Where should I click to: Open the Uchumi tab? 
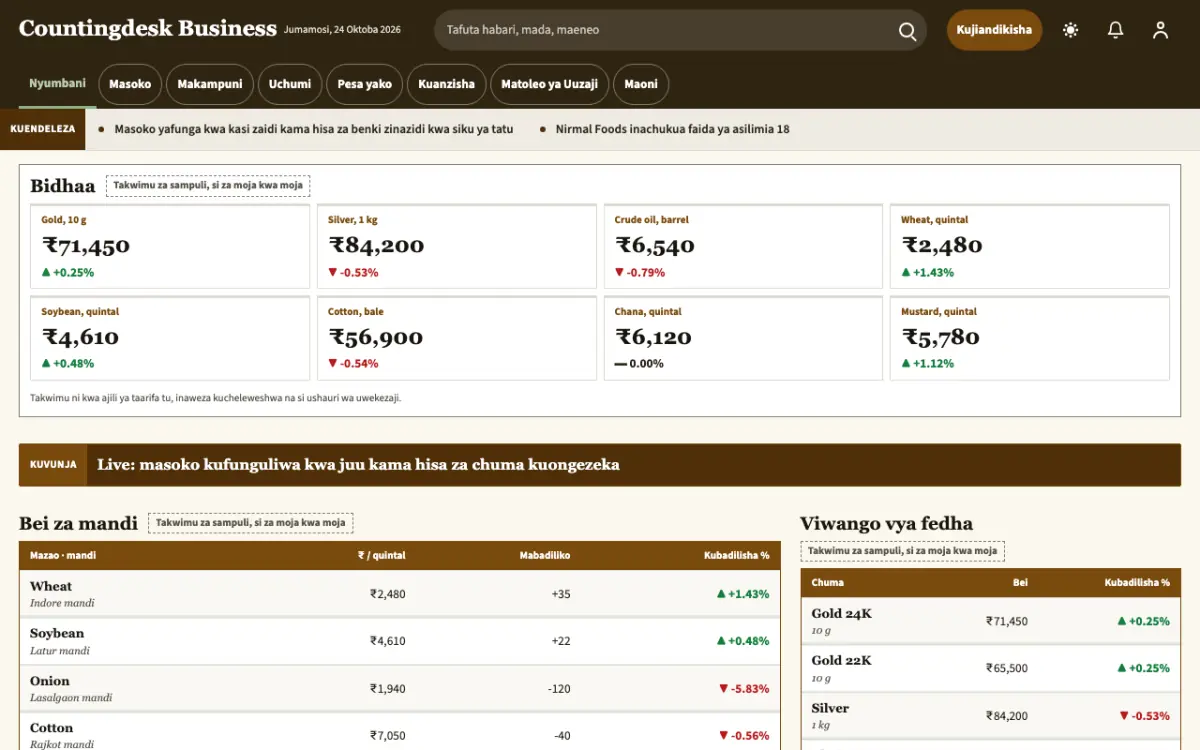[x=290, y=84]
